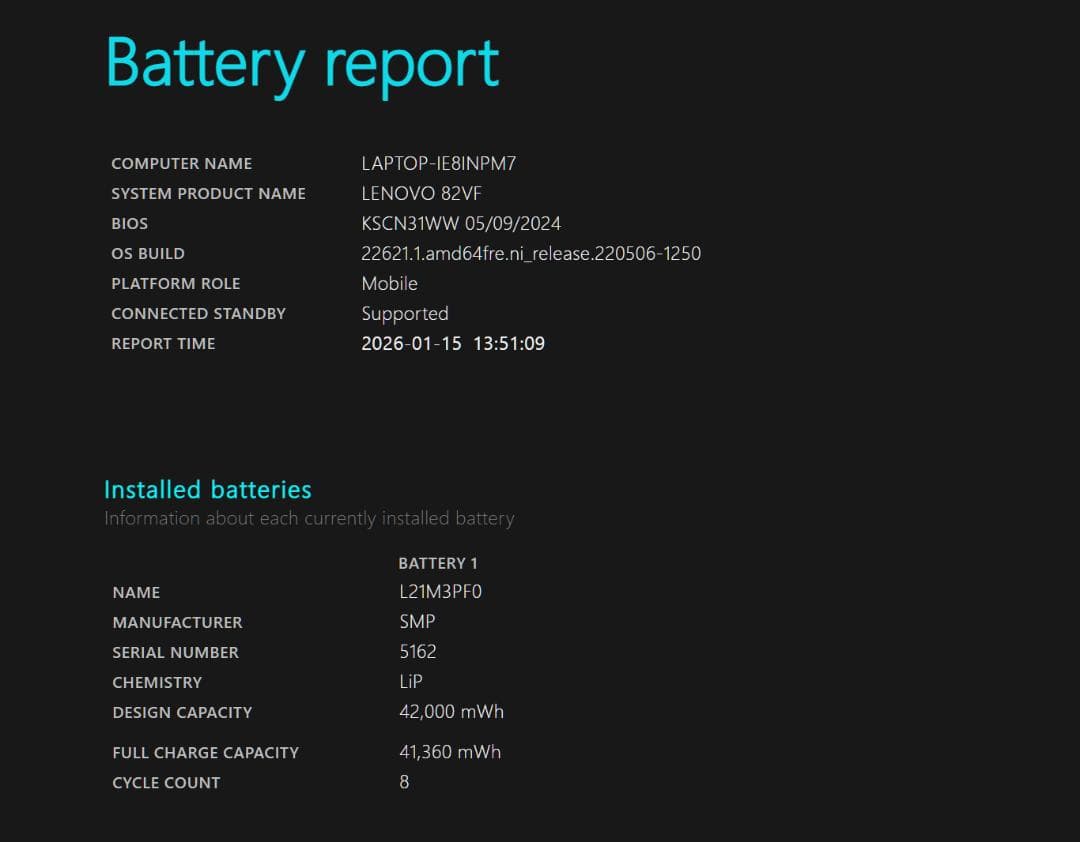Image resolution: width=1080 pixels, height=842 pixels.
Task: Click the Battery report heading
Action: click(x=302, y=64)
